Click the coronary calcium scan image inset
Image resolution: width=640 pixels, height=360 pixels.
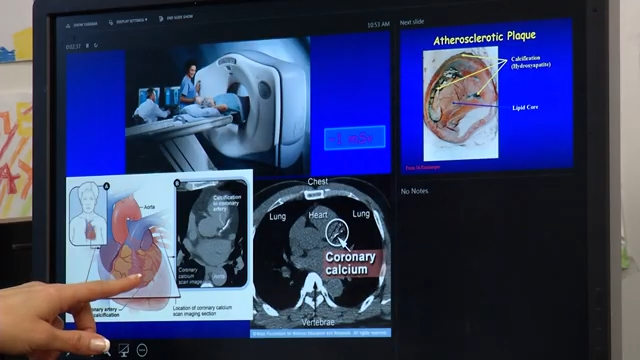(x=212, y=234)
